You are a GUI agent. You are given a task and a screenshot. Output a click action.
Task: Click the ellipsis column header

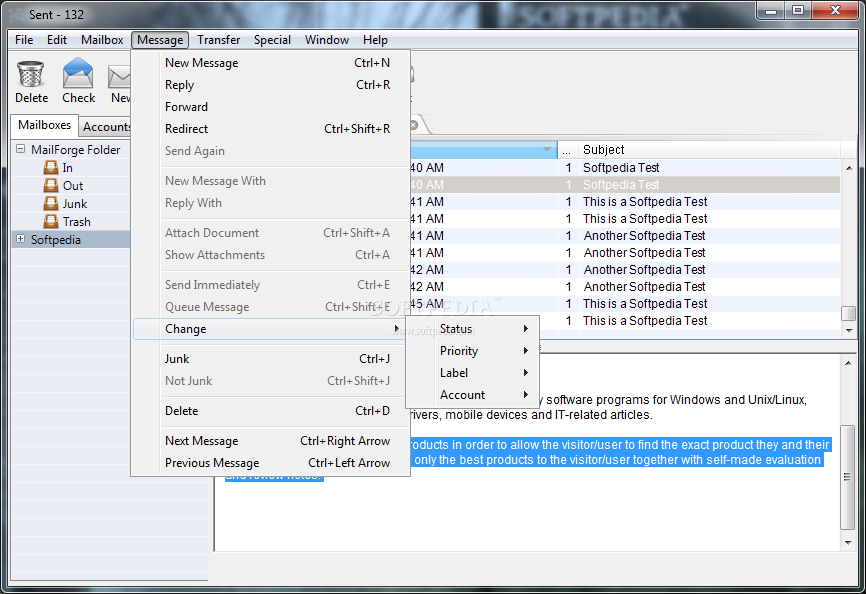point(567,150)
